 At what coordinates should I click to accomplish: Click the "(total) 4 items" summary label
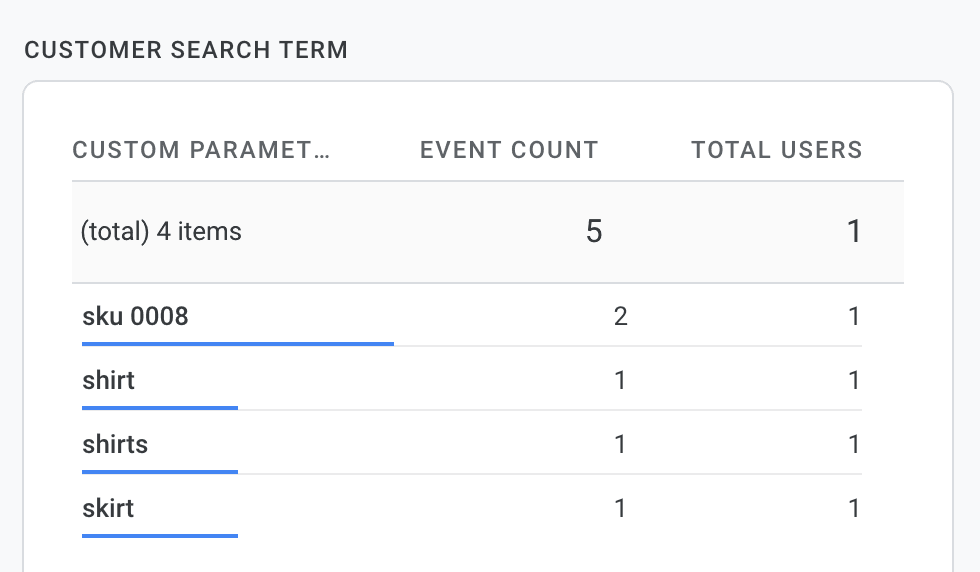pyautogui.click(x=161, y=232)
